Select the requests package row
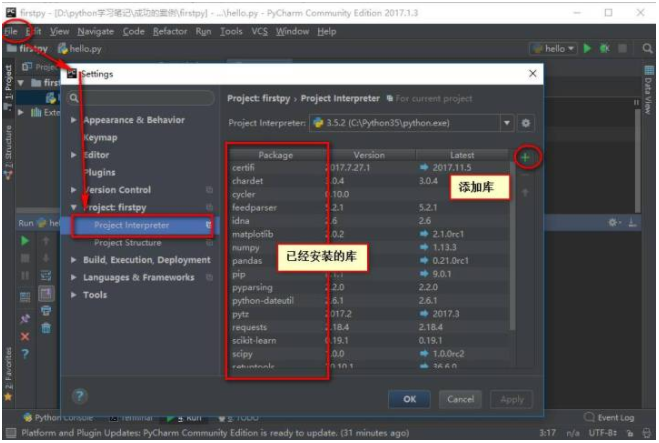The image size is (659, 443). [369, 327]
